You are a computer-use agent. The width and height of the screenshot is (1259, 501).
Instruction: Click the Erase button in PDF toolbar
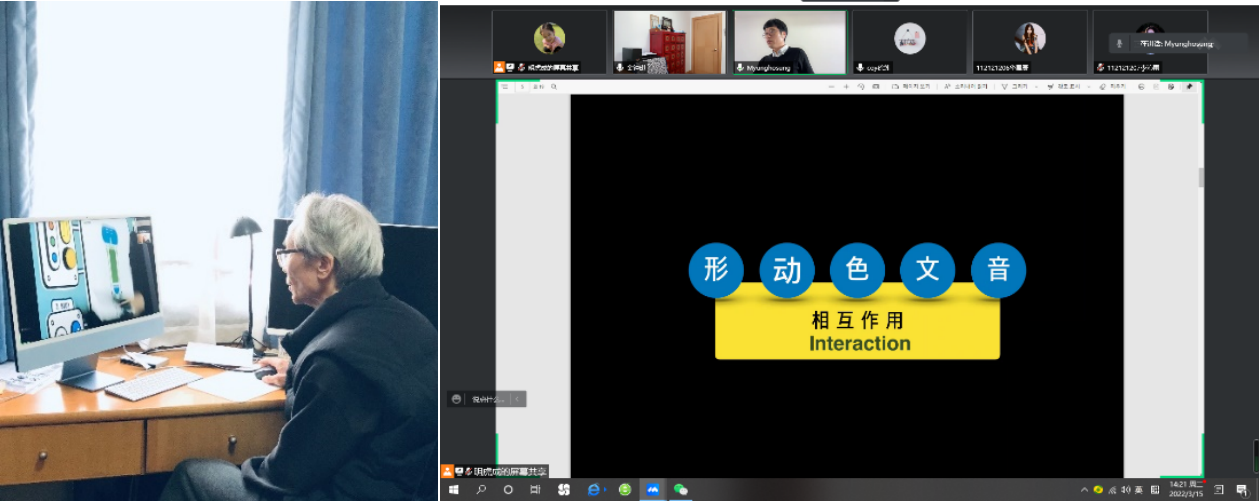pyautogui.click(x=1111, y=87)
